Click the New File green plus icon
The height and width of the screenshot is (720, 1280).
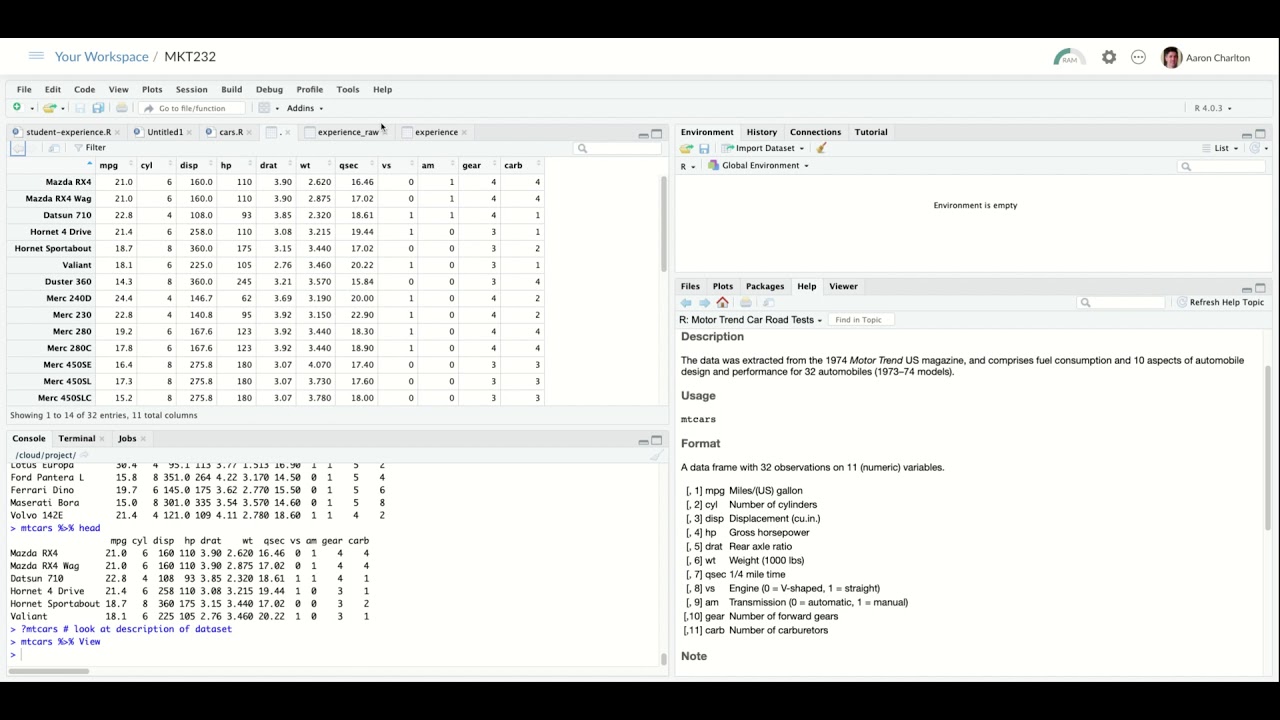click(x=17, y=108)
